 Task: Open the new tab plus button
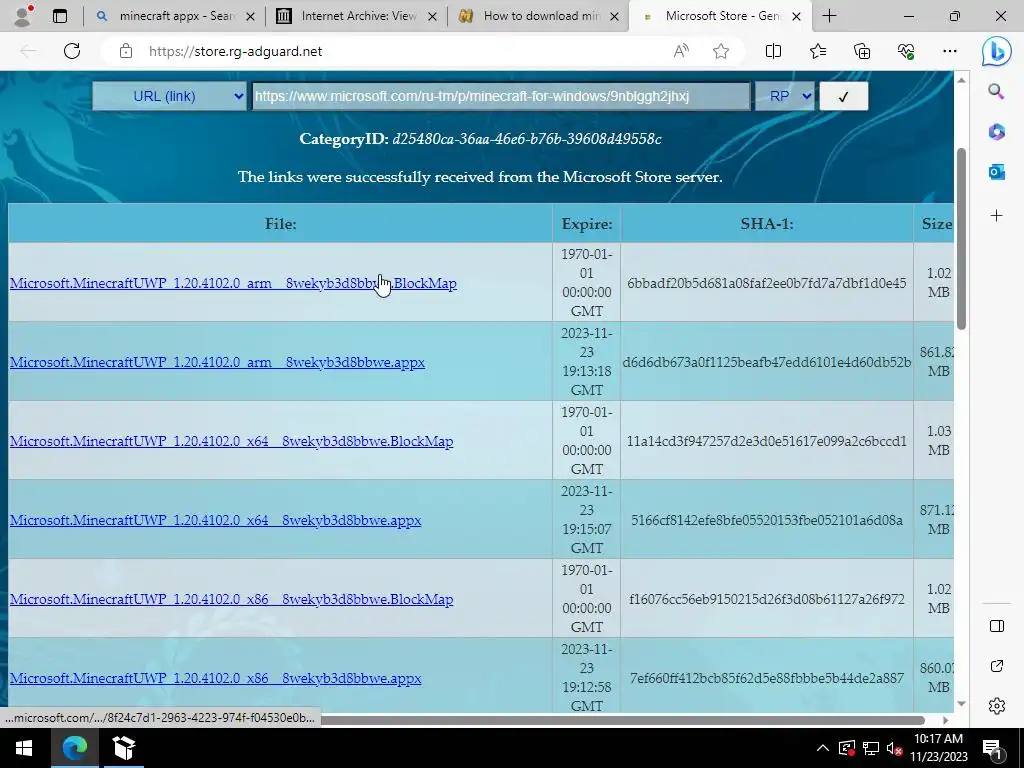(829, 16)
